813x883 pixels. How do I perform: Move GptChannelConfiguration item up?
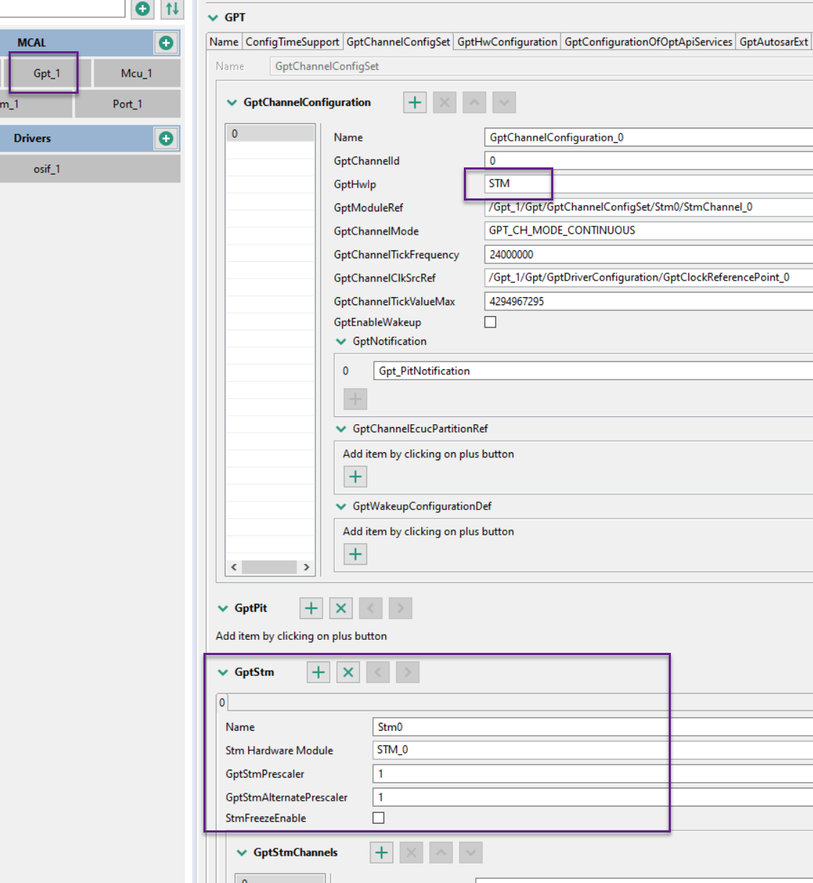coord(475,102)
